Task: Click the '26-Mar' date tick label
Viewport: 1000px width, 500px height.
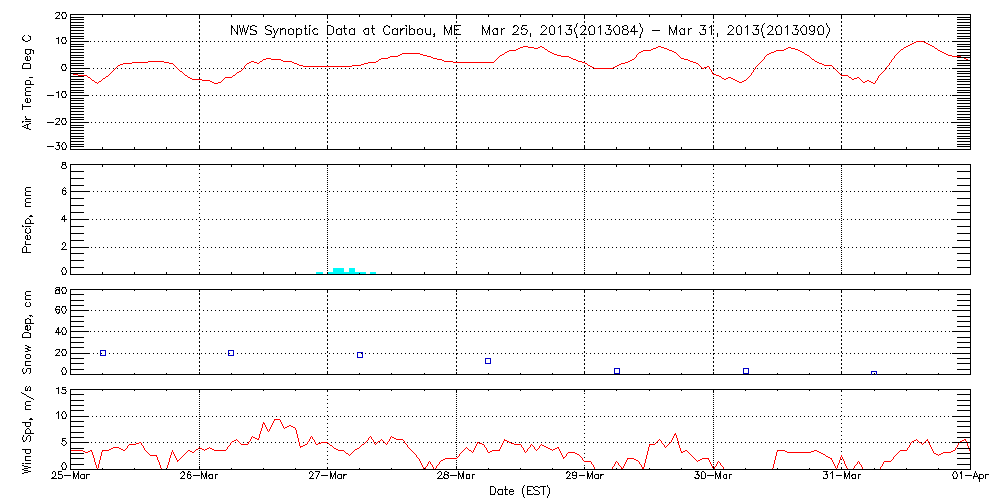Action: (199, 478)
